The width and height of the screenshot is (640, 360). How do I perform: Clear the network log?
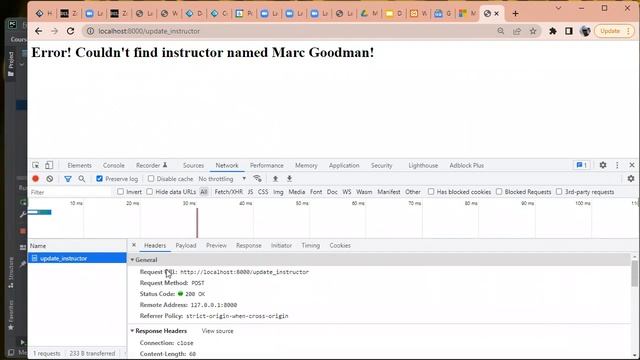(x=49, y=179)
